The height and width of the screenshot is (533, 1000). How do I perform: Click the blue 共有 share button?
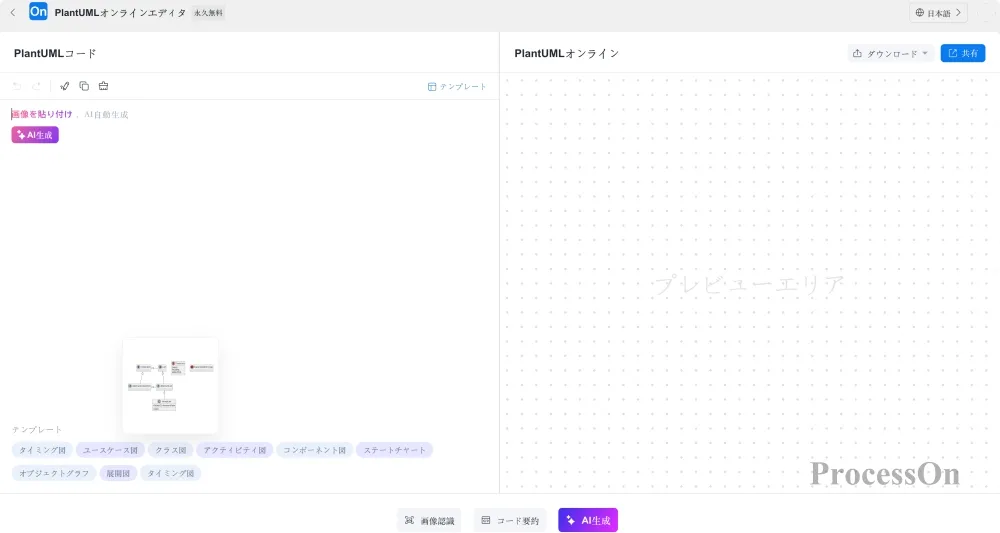(963, 54)
